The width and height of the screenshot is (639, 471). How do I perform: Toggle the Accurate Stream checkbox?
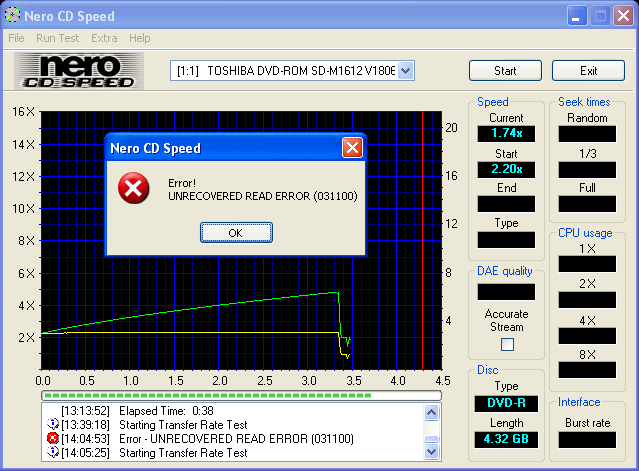click(x=507, y=344)
